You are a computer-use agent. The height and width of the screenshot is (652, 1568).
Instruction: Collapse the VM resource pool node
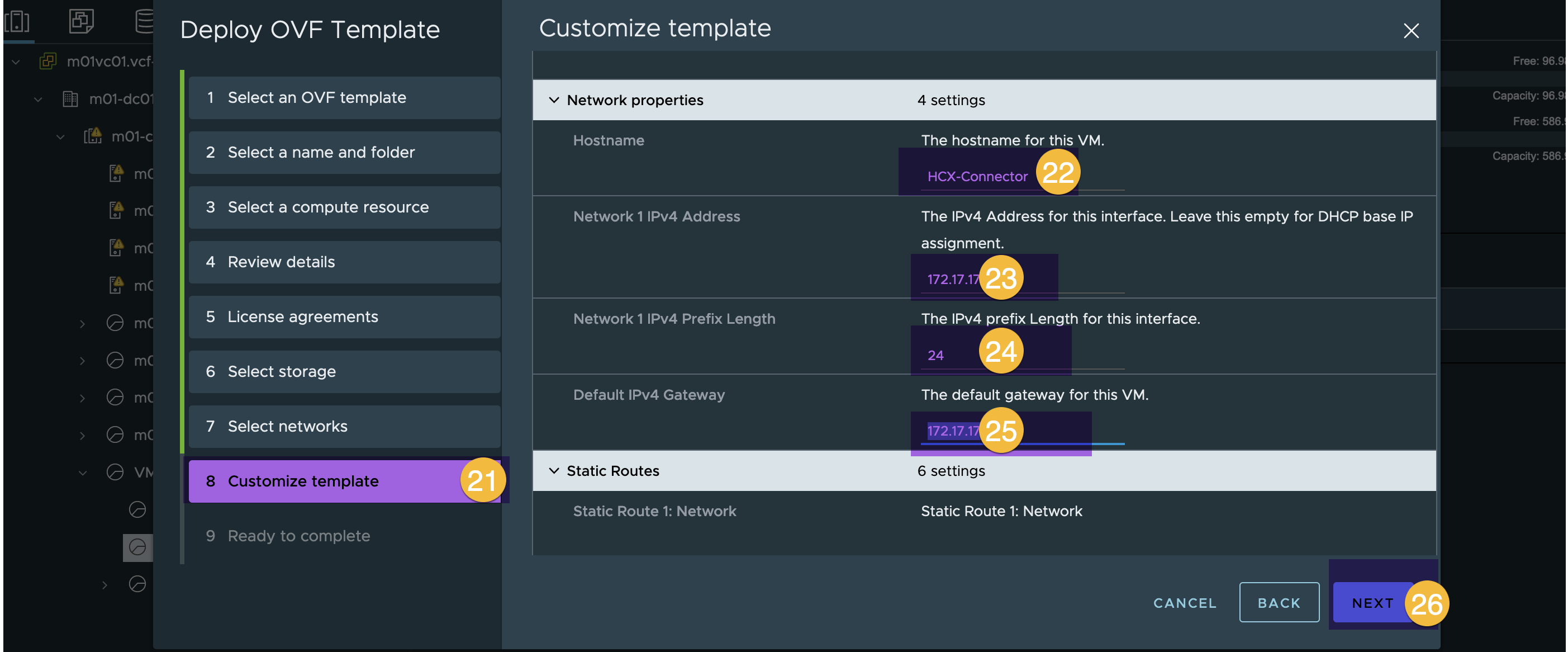(82, 473)
